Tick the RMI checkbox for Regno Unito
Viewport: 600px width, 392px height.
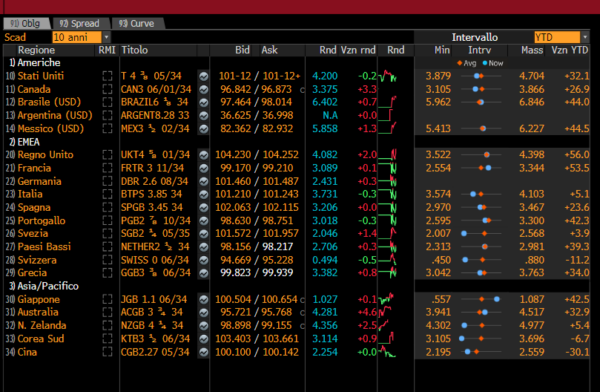coord(108,155)
